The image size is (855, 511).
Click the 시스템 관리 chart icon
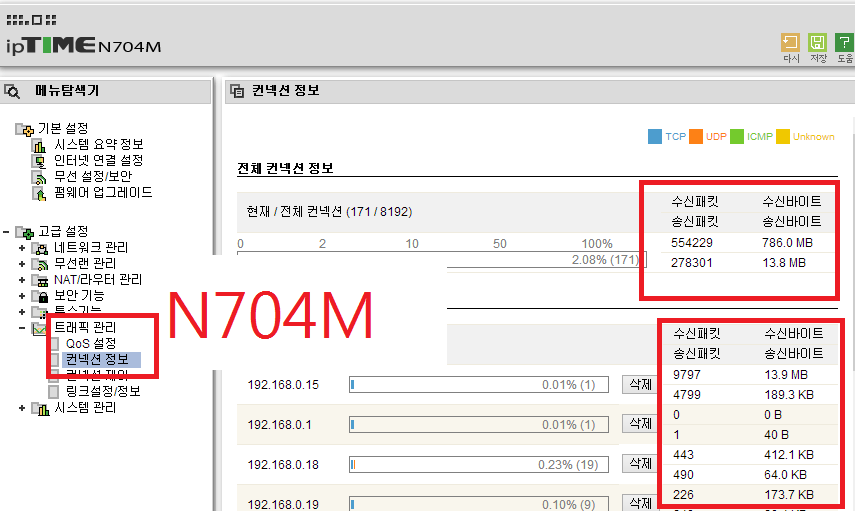pyautogui.click(x=40, y=408)
